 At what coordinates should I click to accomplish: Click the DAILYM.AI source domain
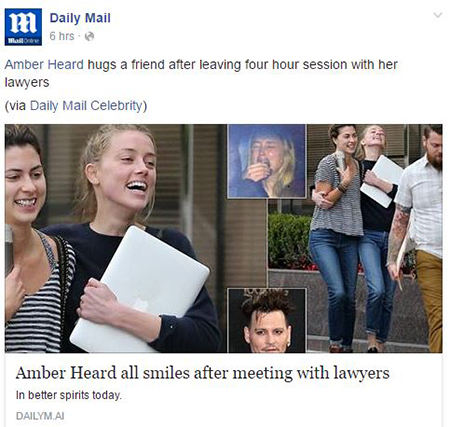tap(40, 416)
